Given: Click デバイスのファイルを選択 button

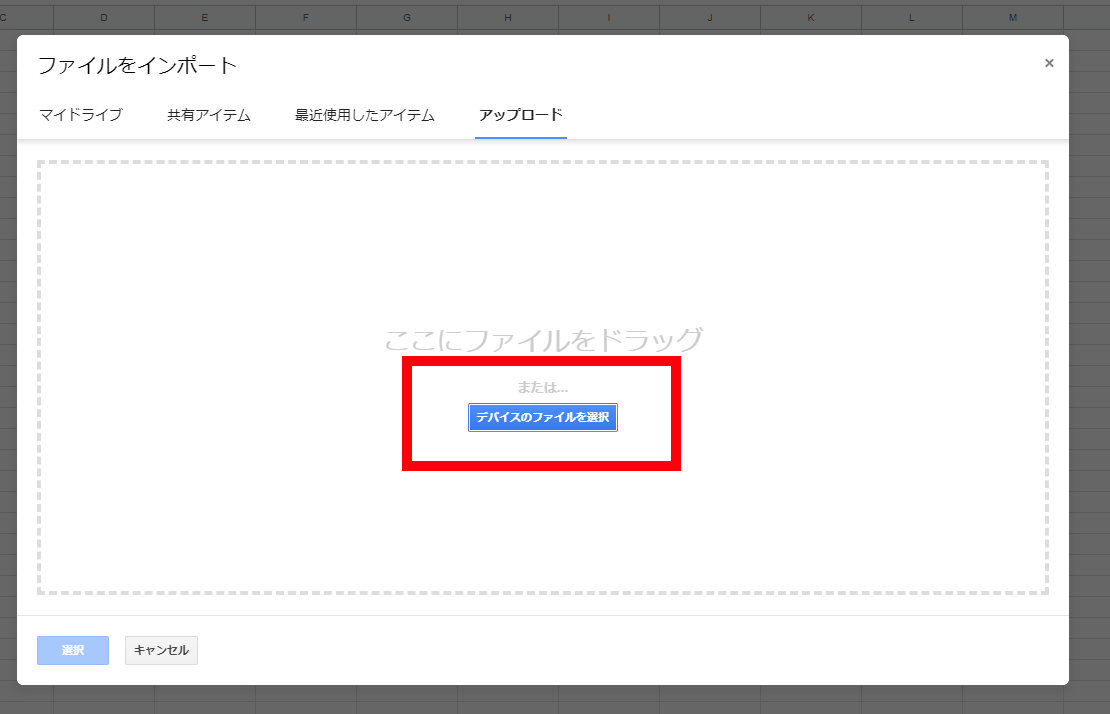Looking at the screenshot, I should (543, 418).
